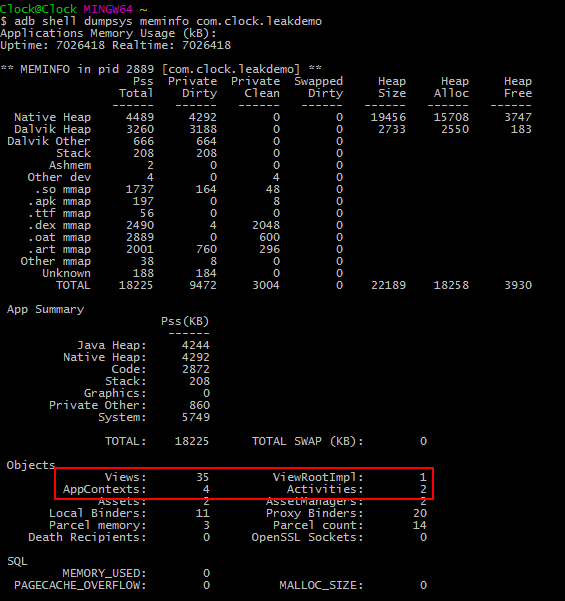Viewport: 565px width, 601px height.
Task: Click the 'Objects' section heading
Action: click(31, 465)
